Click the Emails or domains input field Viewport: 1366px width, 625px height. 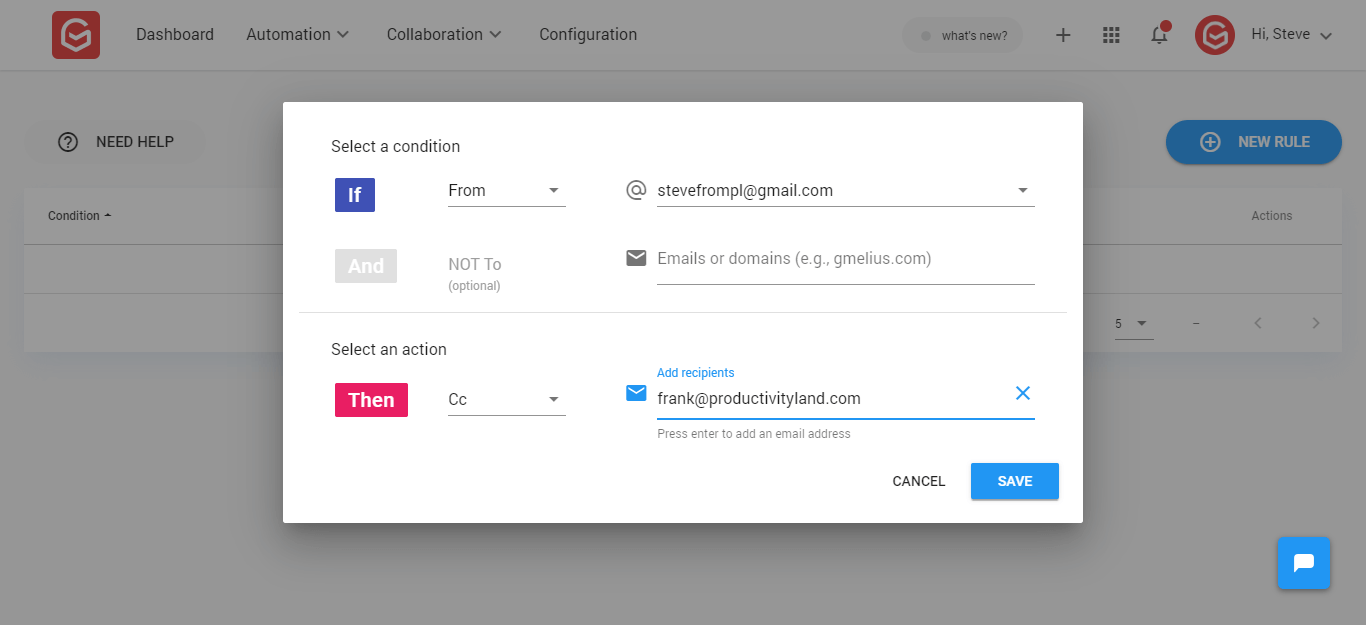coord(845,258)
